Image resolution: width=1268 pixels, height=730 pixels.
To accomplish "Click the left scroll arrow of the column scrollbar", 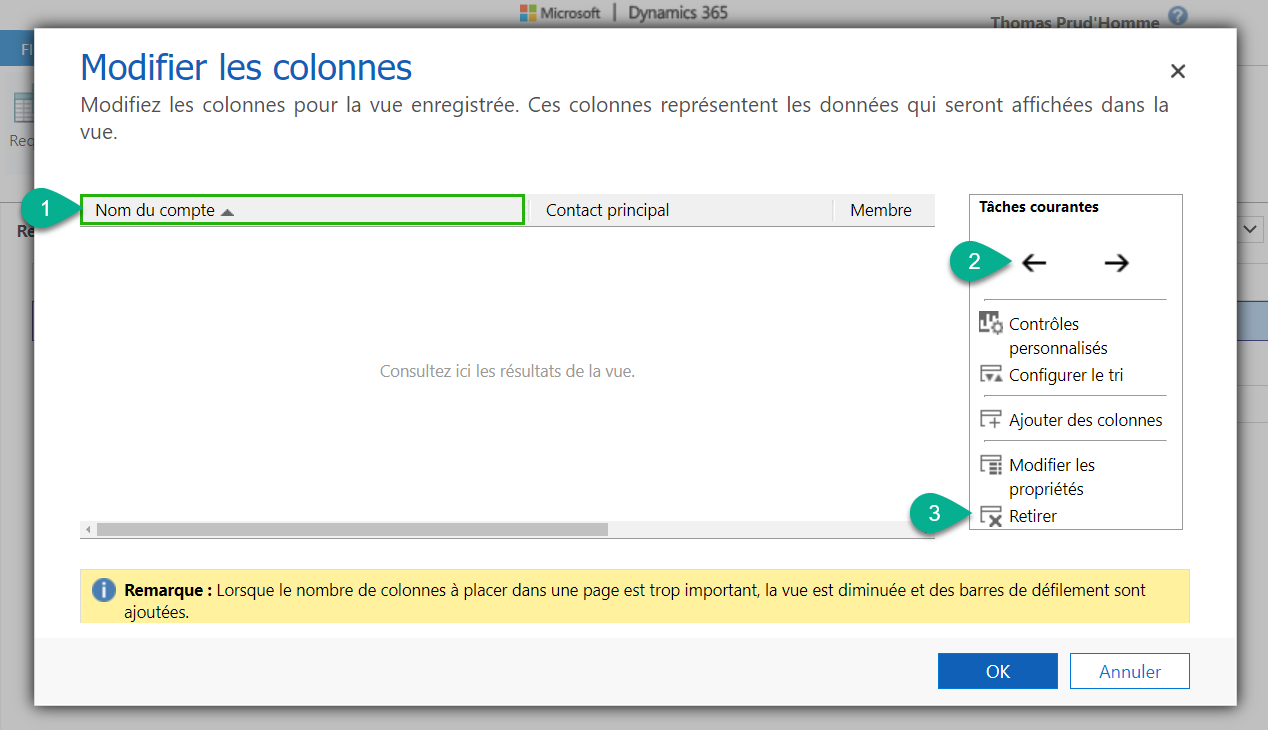I will 88,529.
